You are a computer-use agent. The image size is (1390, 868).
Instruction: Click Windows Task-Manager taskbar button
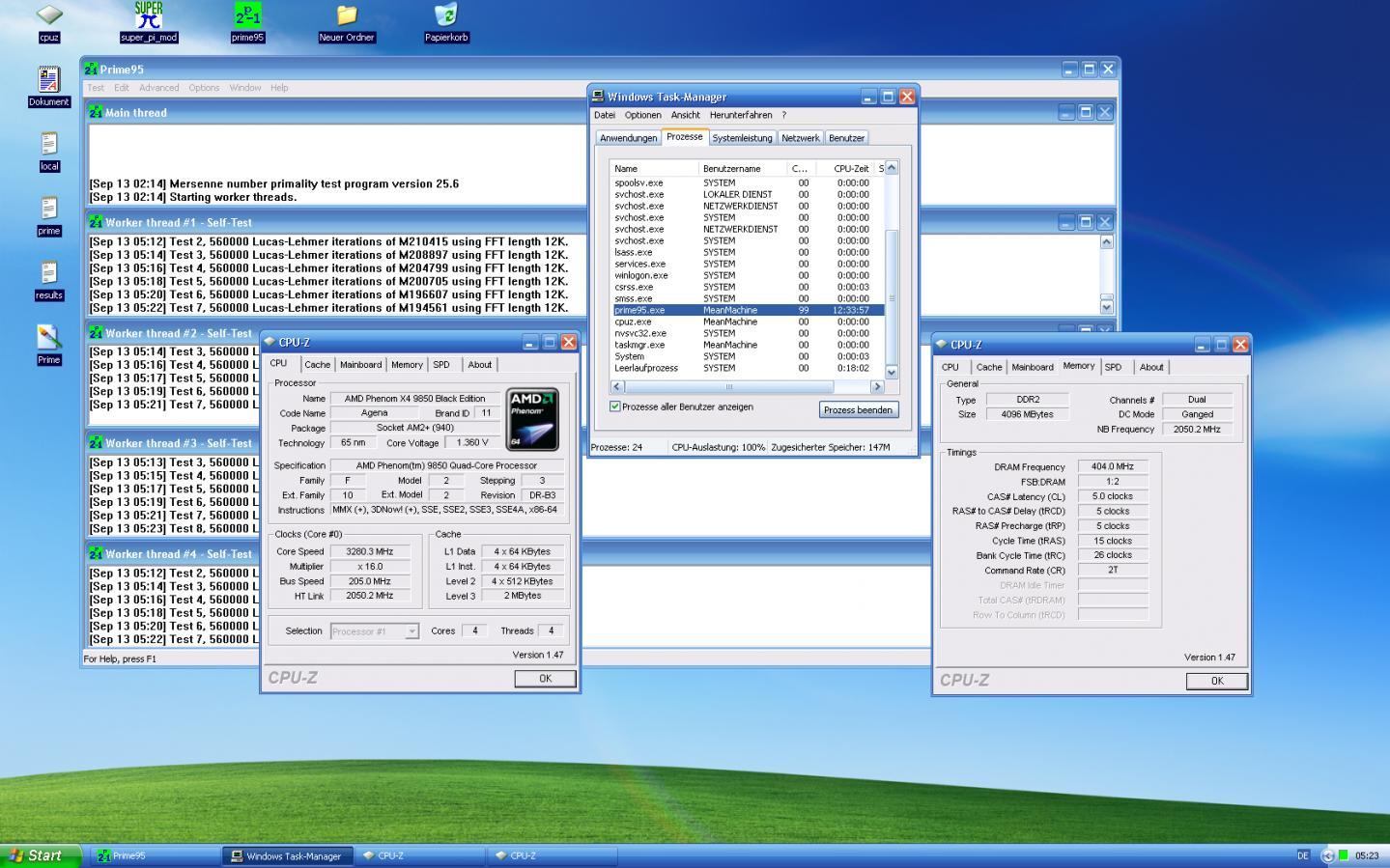(287, 855)
